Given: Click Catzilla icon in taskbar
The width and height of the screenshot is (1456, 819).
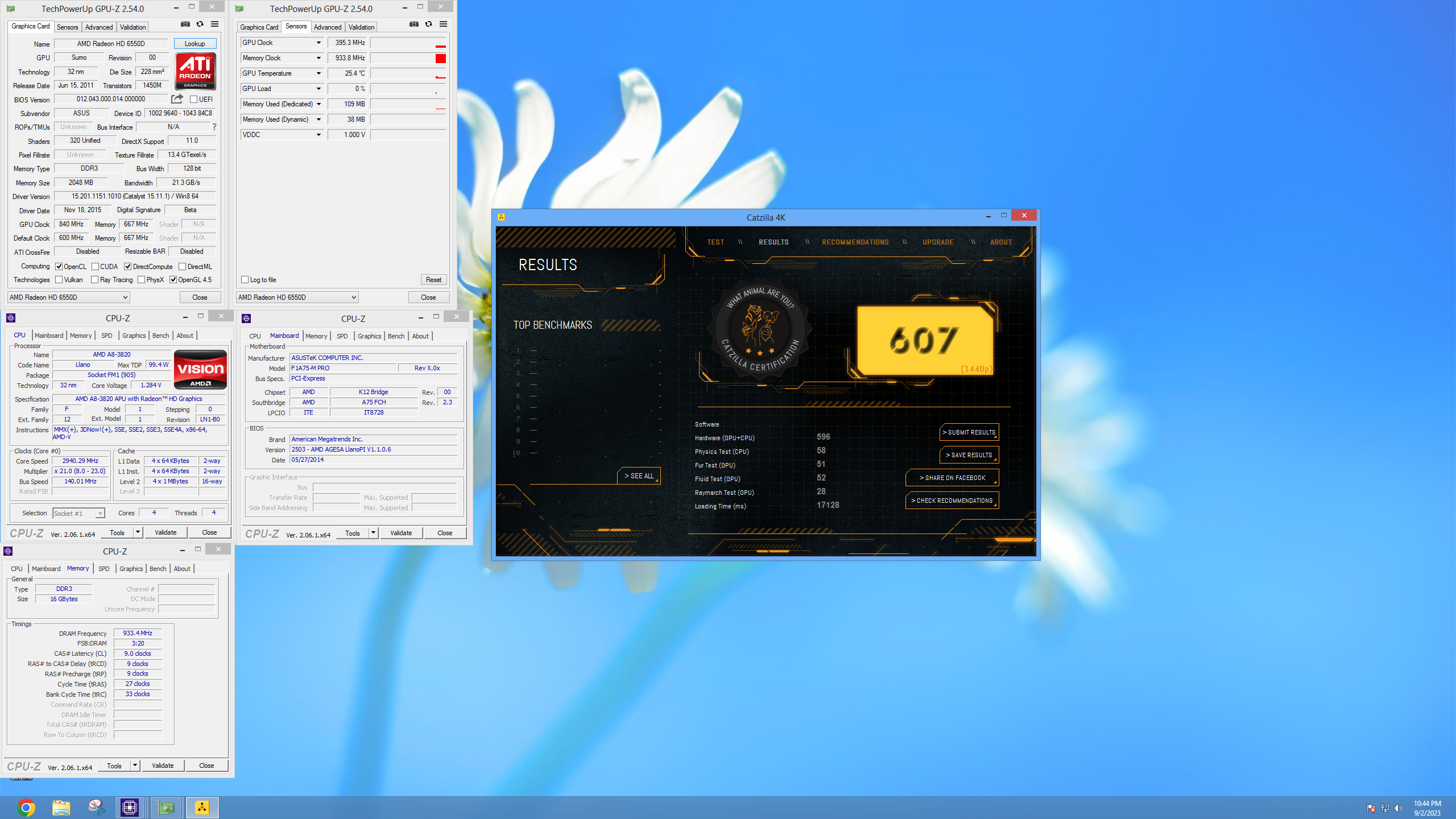Looking at the screenshot, I should 202,808.
